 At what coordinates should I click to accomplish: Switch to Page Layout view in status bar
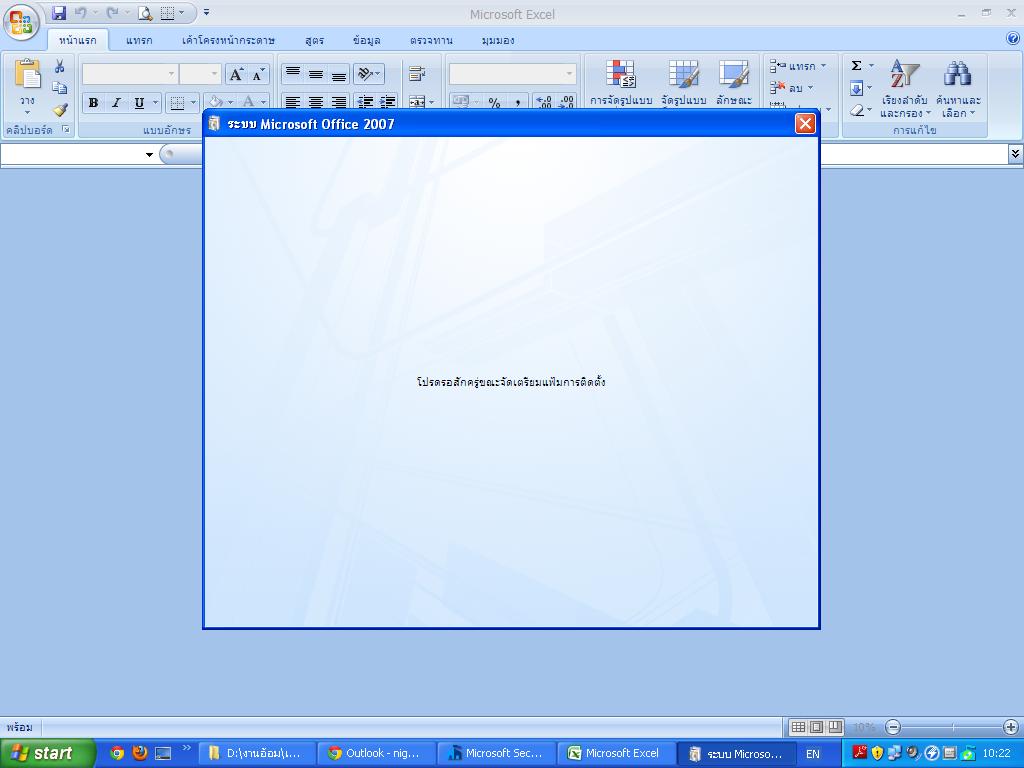point(816,727)
